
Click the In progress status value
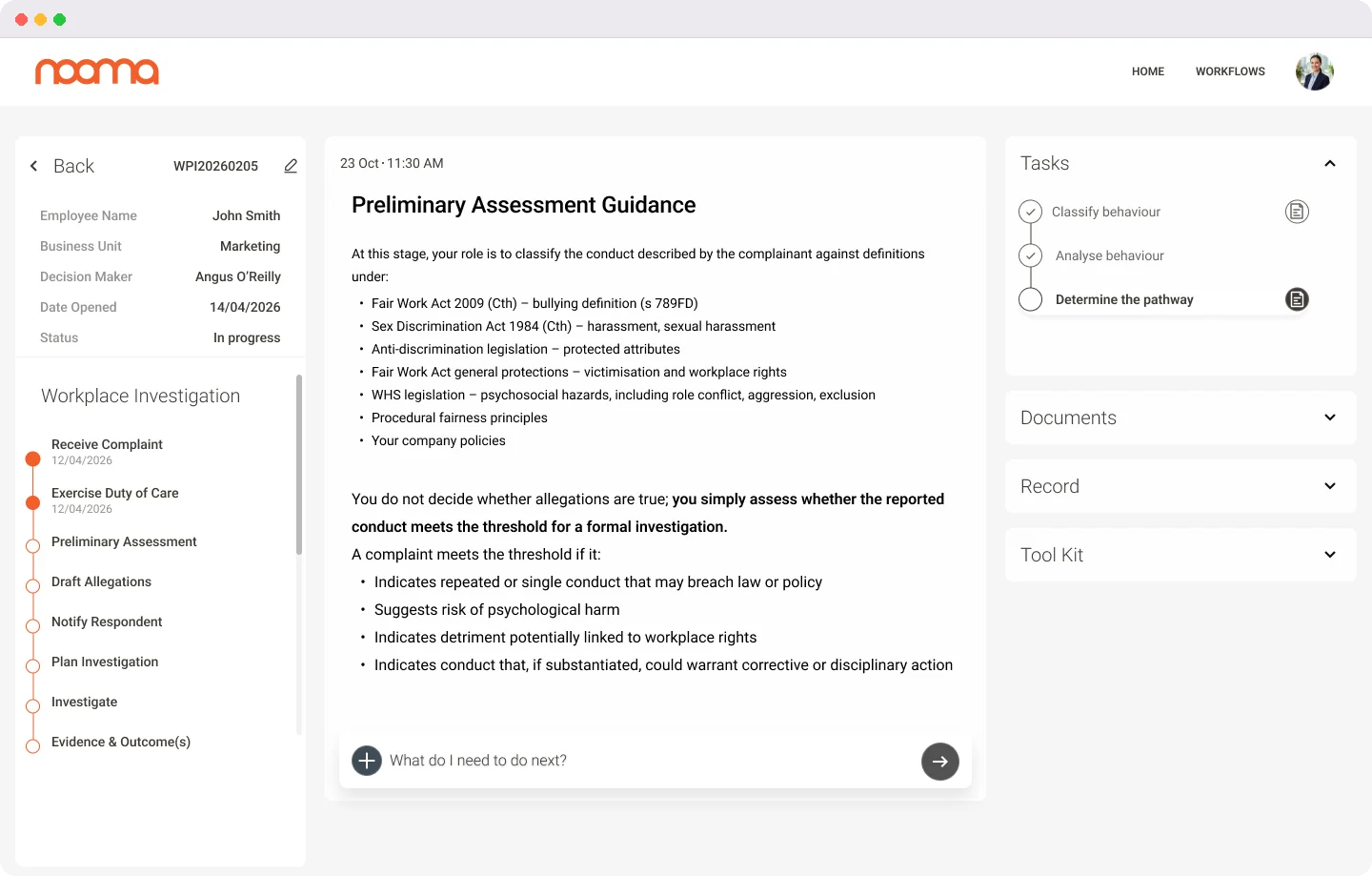(x=247, y=337)
